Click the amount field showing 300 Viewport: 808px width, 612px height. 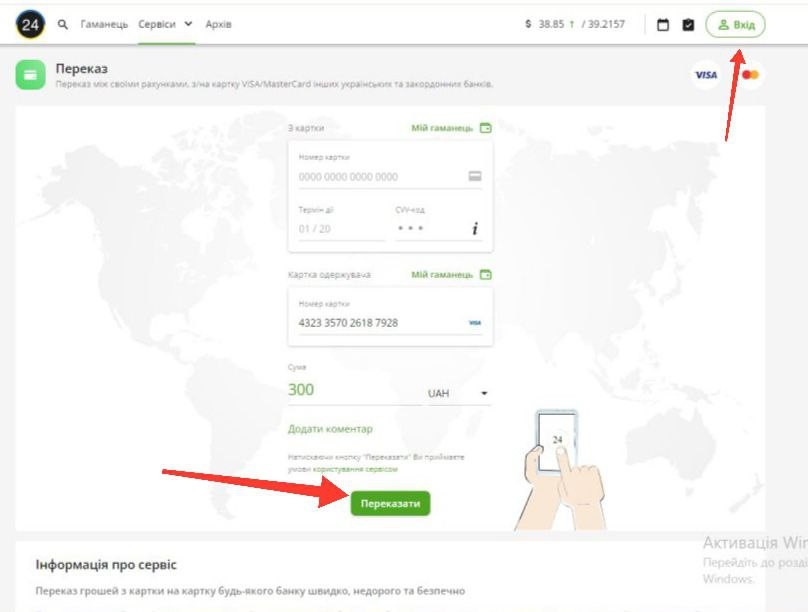350,391
